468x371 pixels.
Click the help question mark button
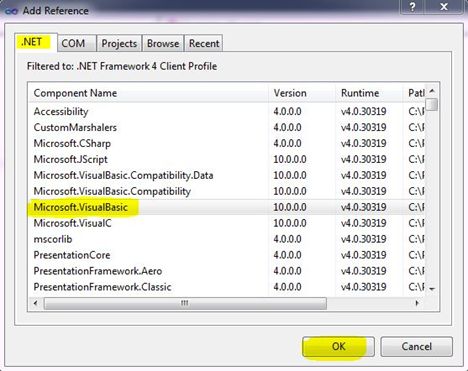pyautogui.click(x=412, y=6)
